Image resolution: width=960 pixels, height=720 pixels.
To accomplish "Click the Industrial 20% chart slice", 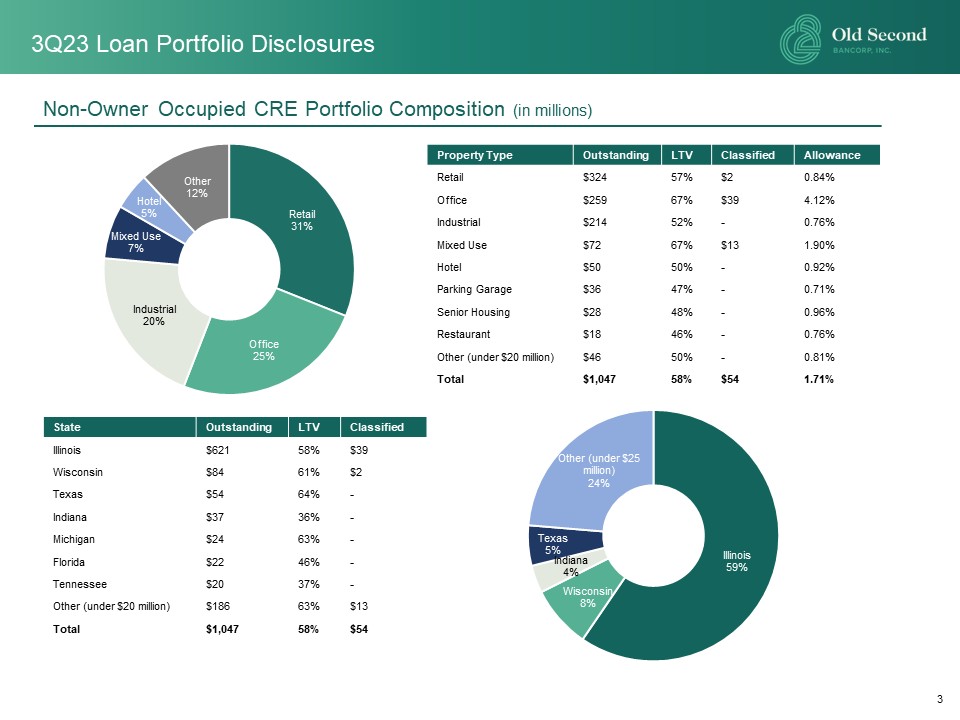I will pos(154,315).
